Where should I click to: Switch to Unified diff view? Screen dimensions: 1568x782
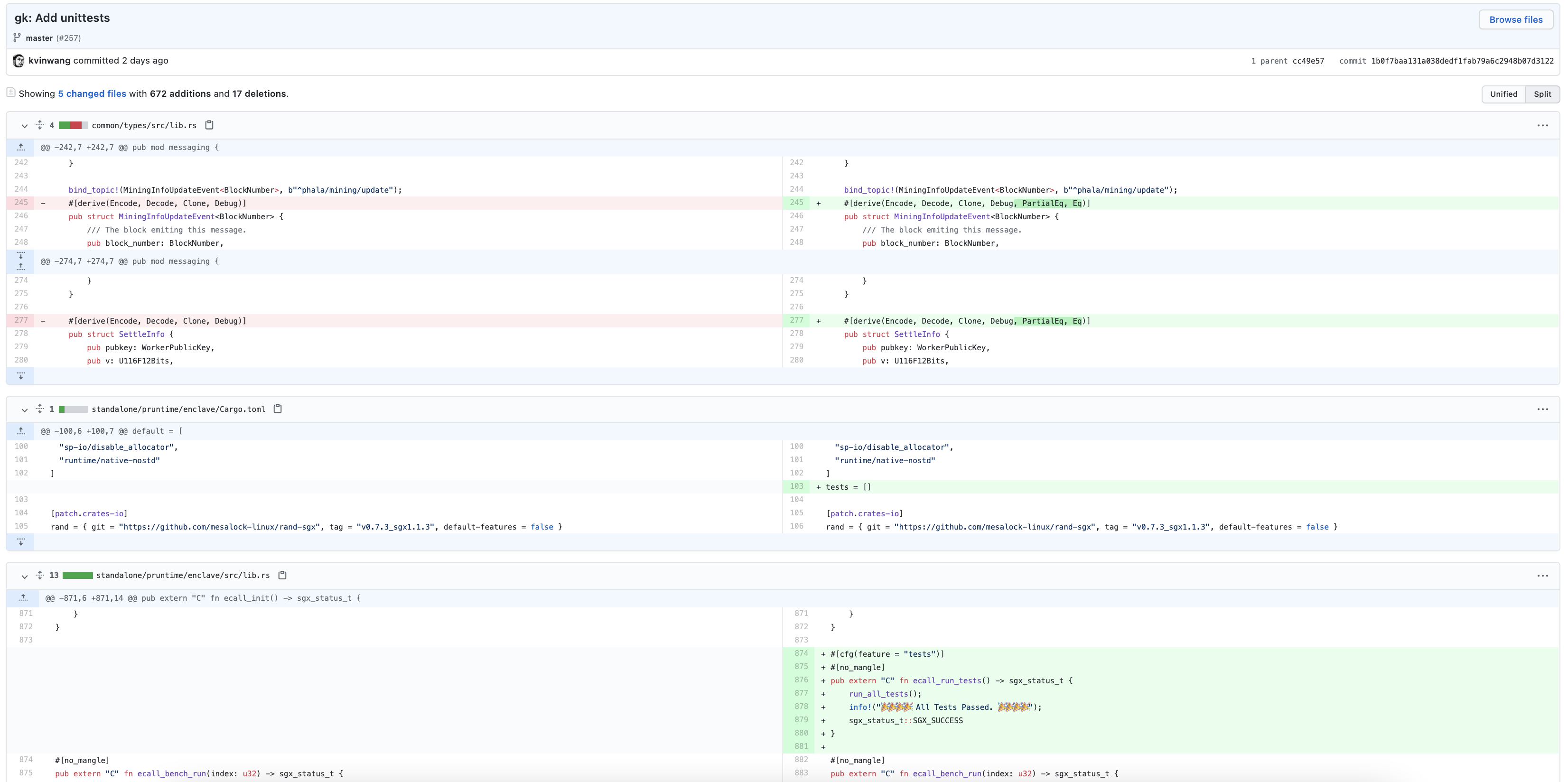[x=1503, y=94]
